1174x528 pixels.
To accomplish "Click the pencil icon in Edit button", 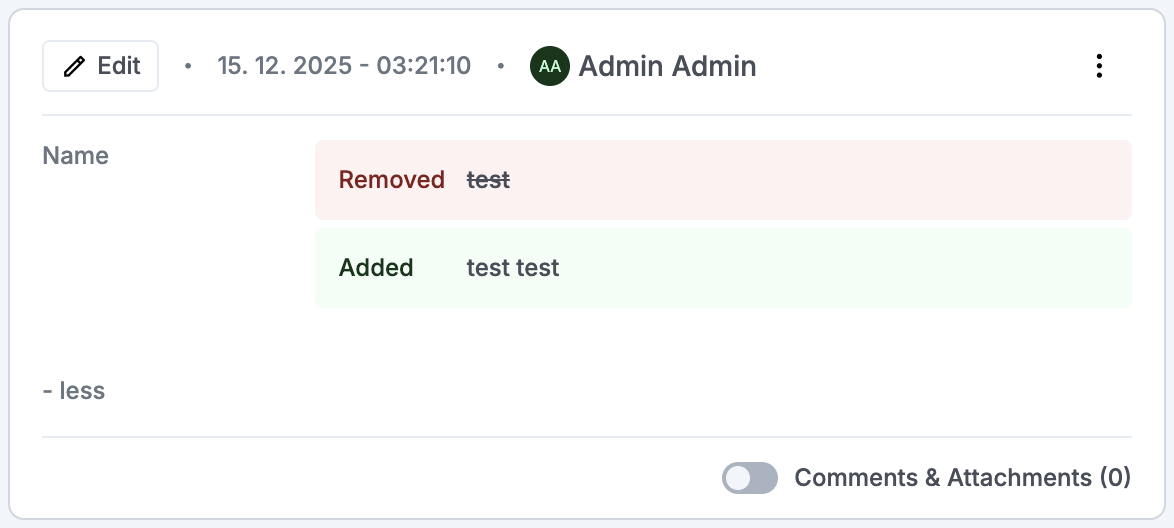I will tap(74, 67).
